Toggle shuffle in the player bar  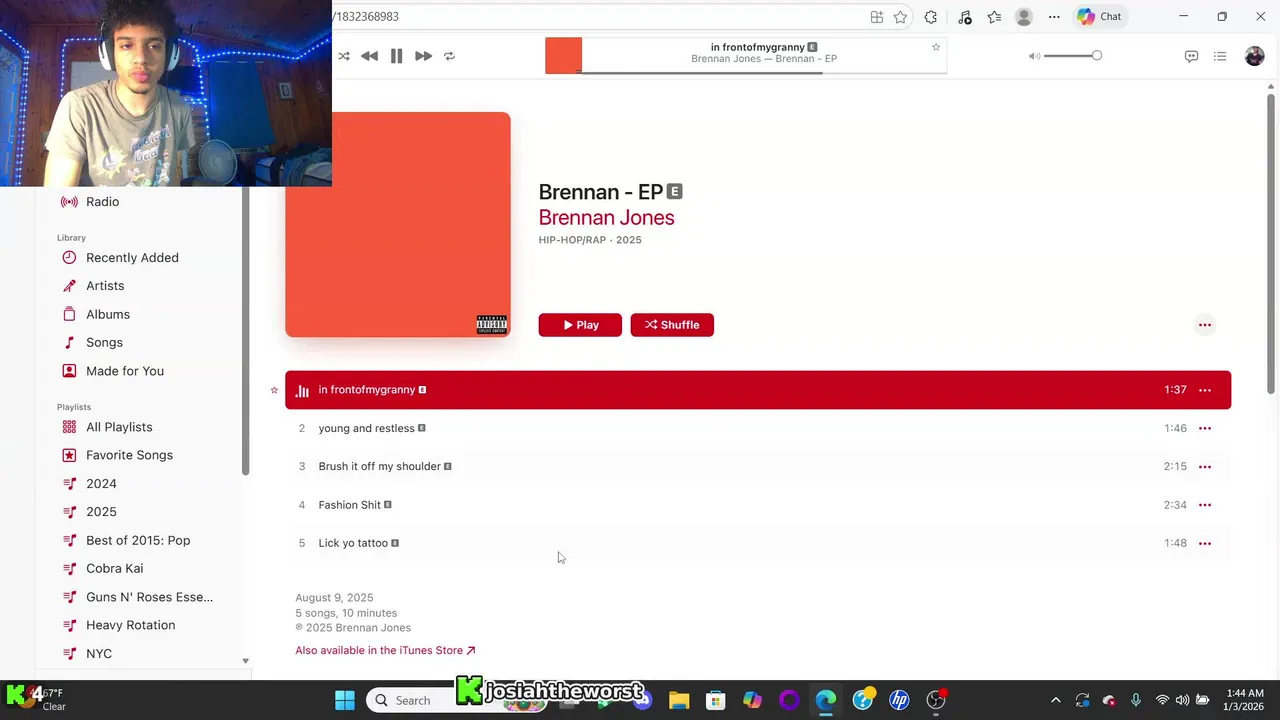(x=344, y=56)
